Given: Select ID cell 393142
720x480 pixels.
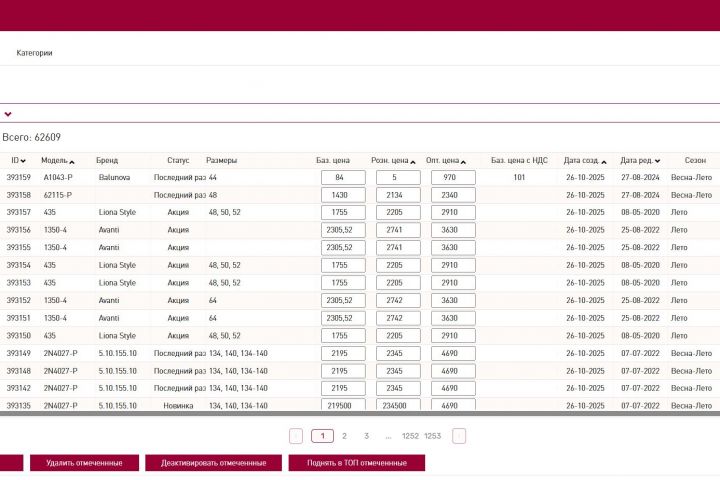Looking at the screenshot, I should tap(18, 388).
